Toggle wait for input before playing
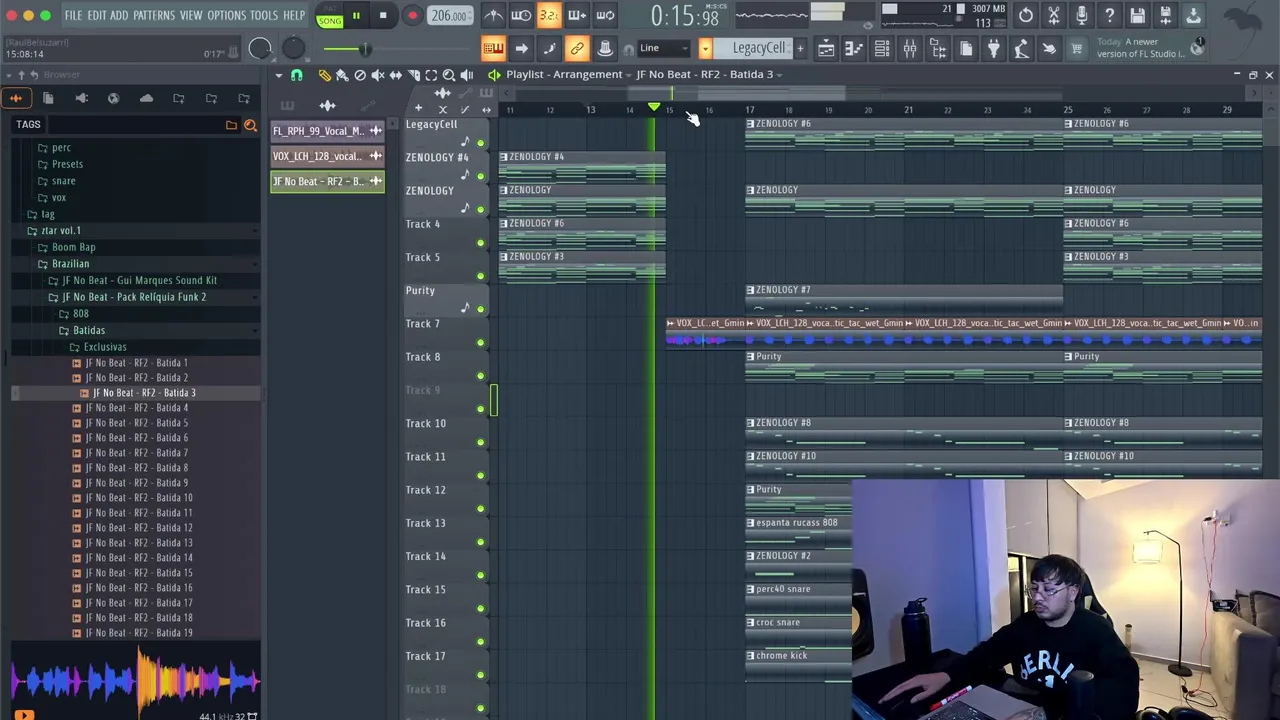This screenshot has height=720, width=1280. tap(521, 15)
